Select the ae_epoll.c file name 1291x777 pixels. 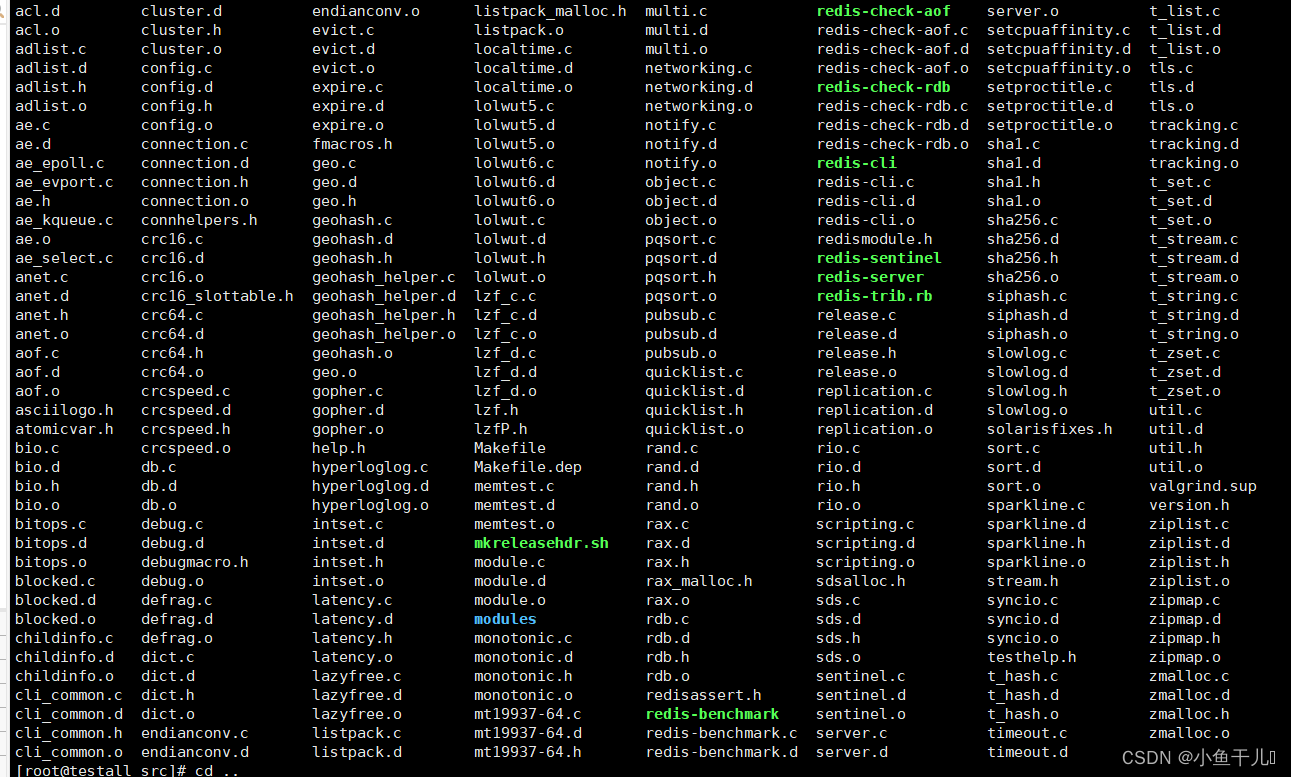point(60,163)
